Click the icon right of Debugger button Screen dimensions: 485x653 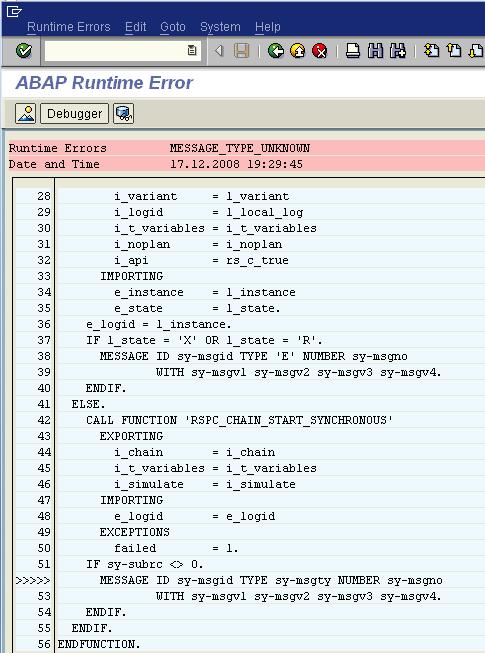point(124,114)
